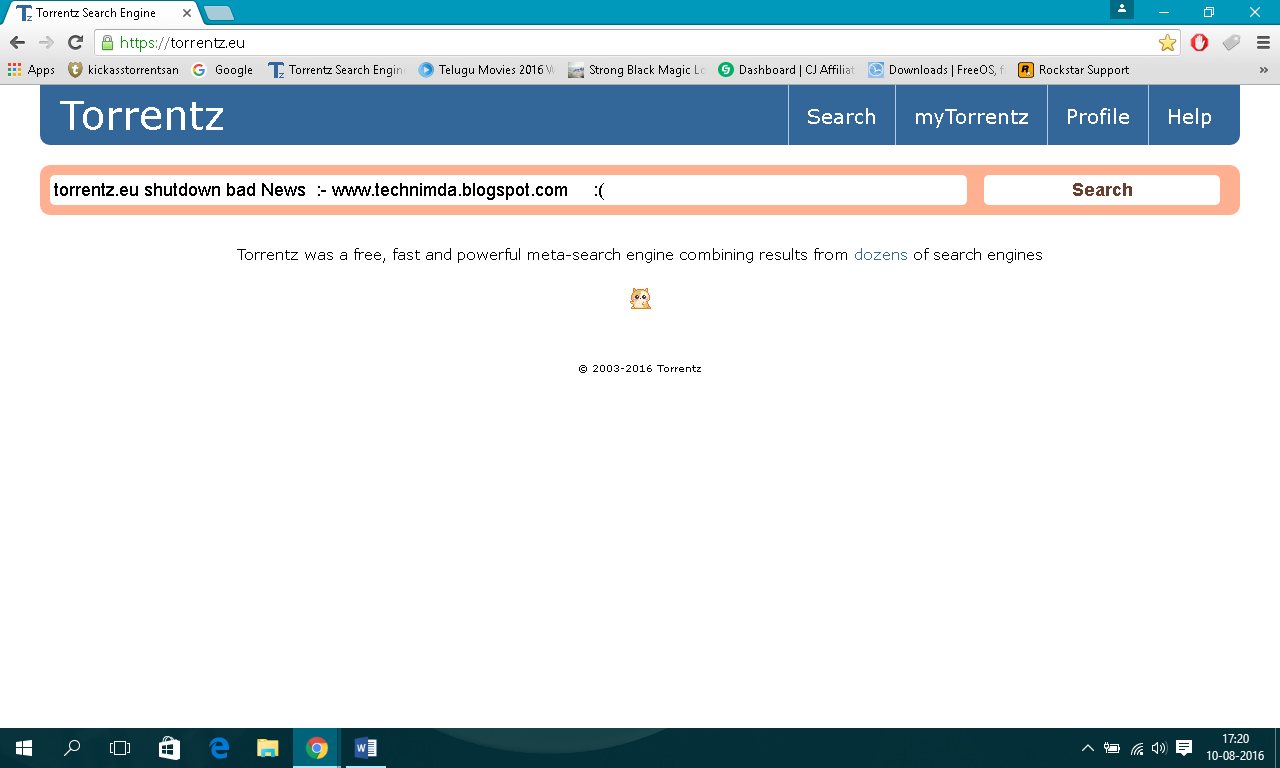Click the Torrentz search text field

point(508,190)
